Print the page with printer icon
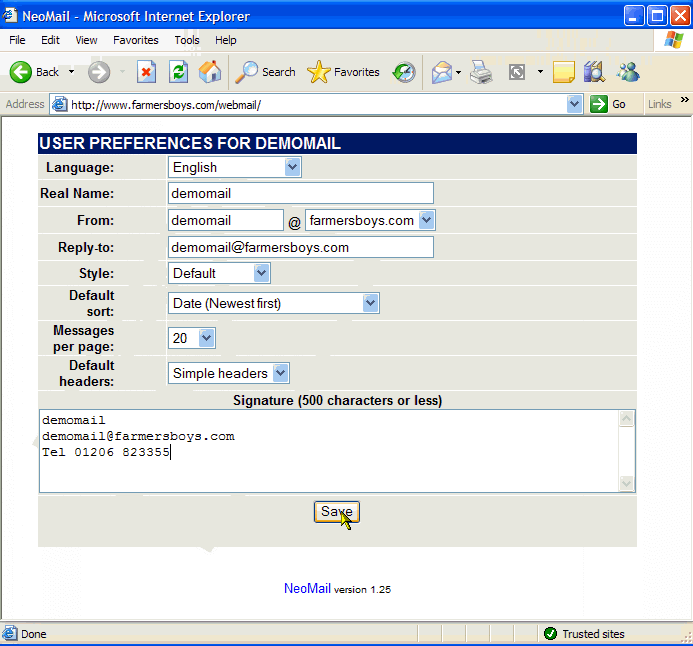The height and width of the screenshot is (646, 693). [x=481, y=72]
